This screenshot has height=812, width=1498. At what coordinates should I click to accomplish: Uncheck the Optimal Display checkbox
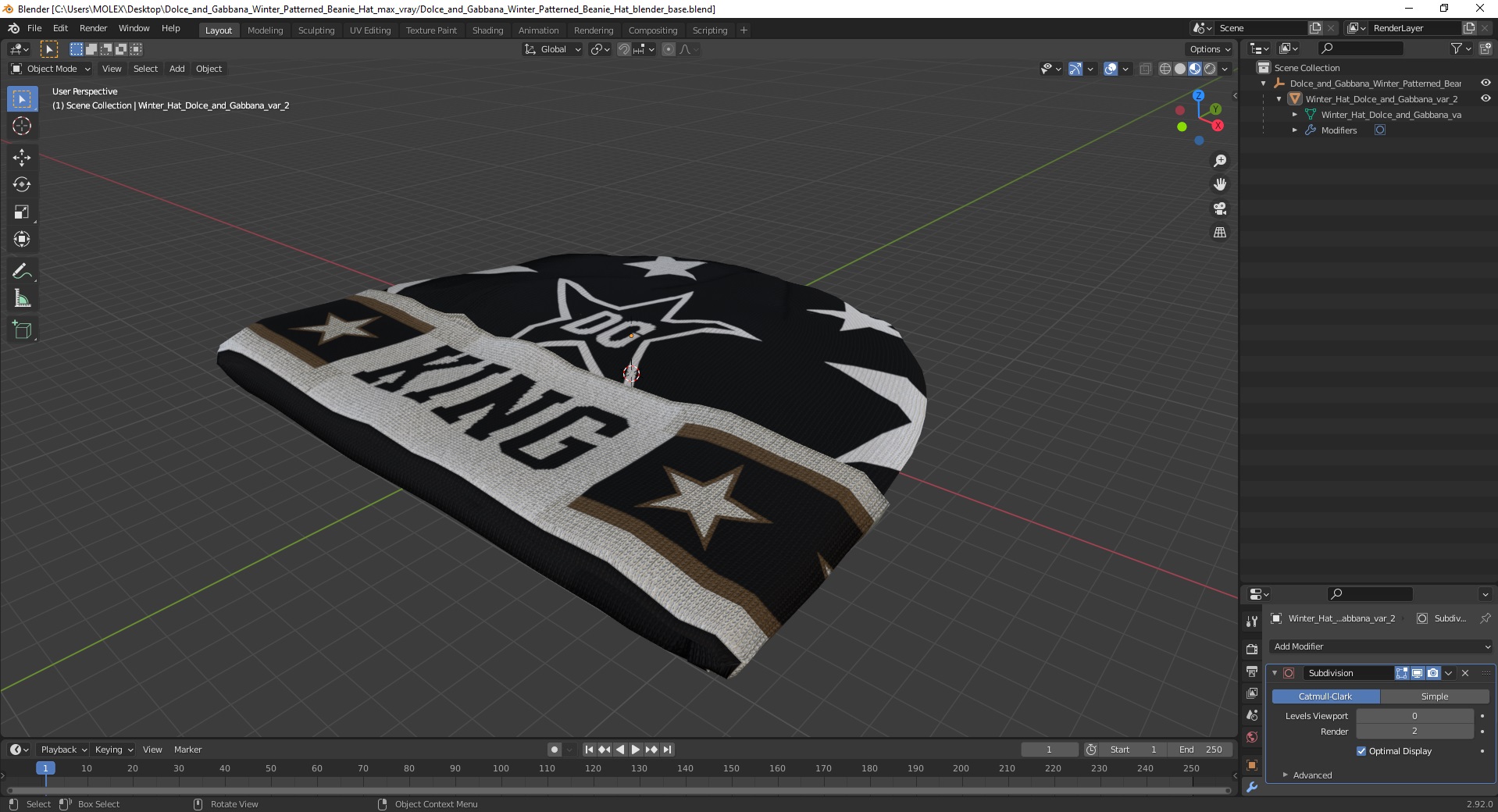pyautogui.click(x=1361, y=751)
